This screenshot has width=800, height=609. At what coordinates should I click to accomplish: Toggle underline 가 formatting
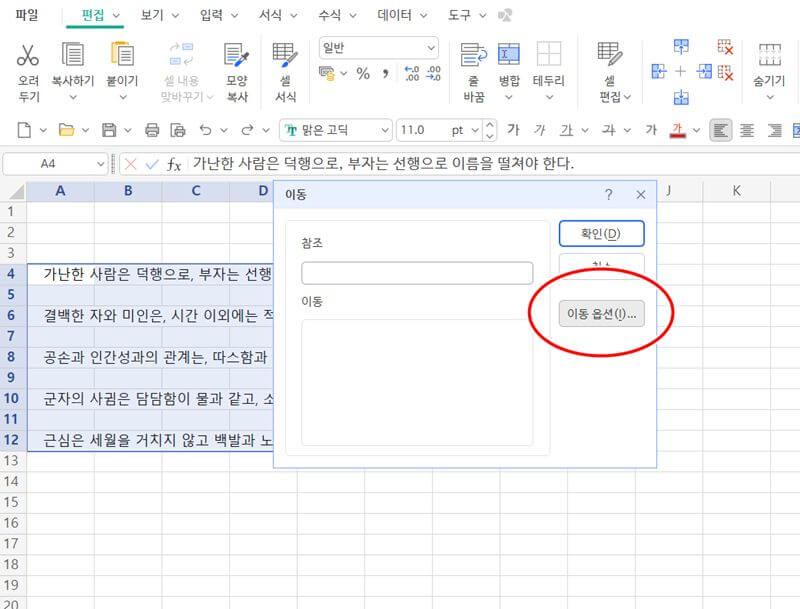click(x=567, y=131)
